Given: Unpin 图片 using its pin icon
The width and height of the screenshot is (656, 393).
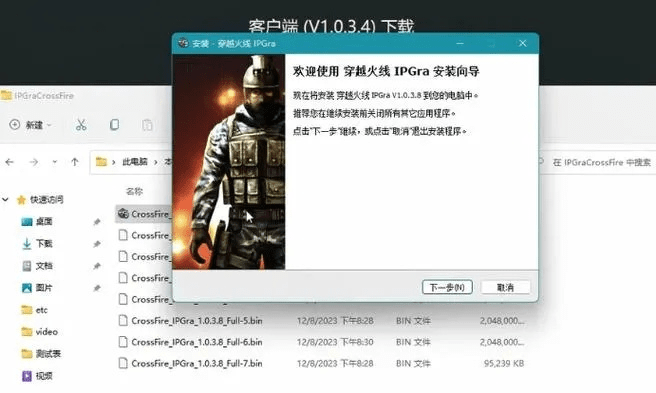Looking at the screenshot, I should coord(97,288).
